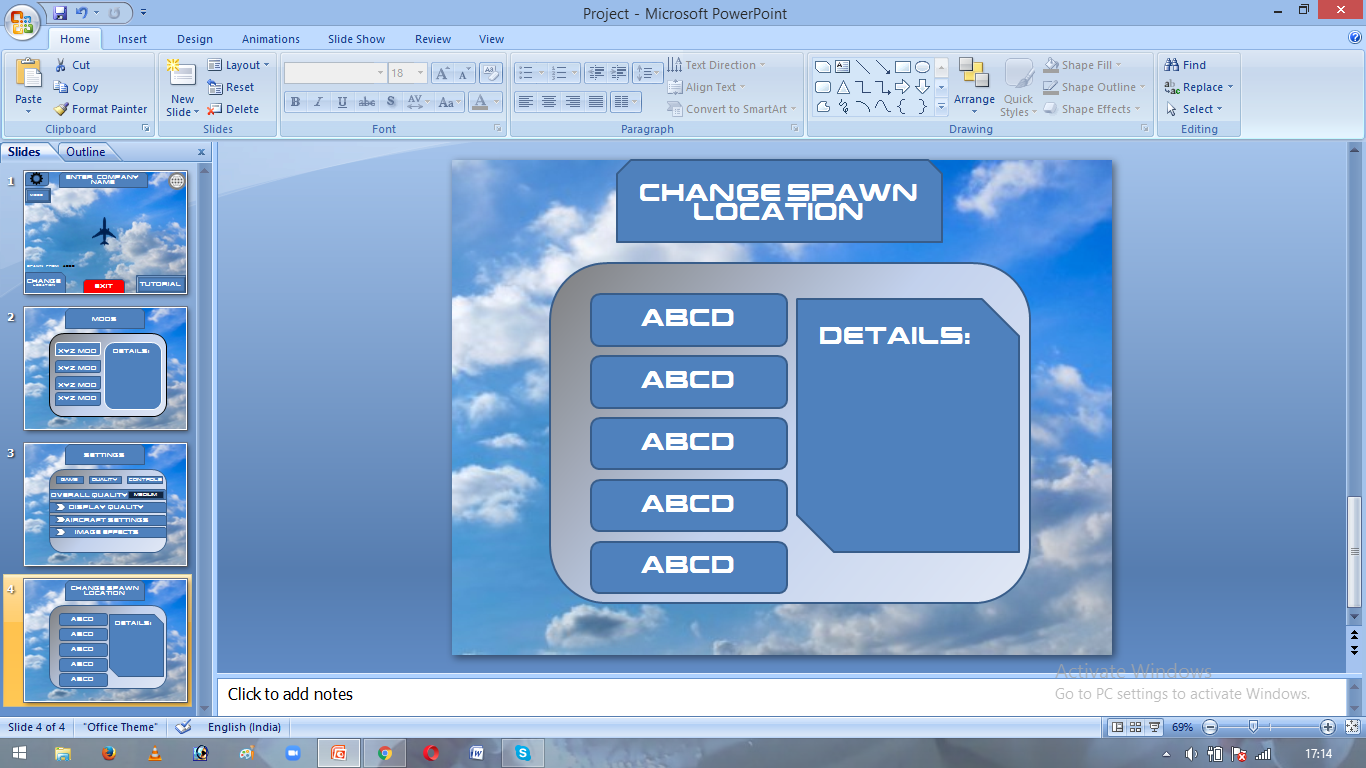Screen dimensions: 1366x768
Task: Click the Office button logo
Action: pyautogui.click(x=22, y=20)
